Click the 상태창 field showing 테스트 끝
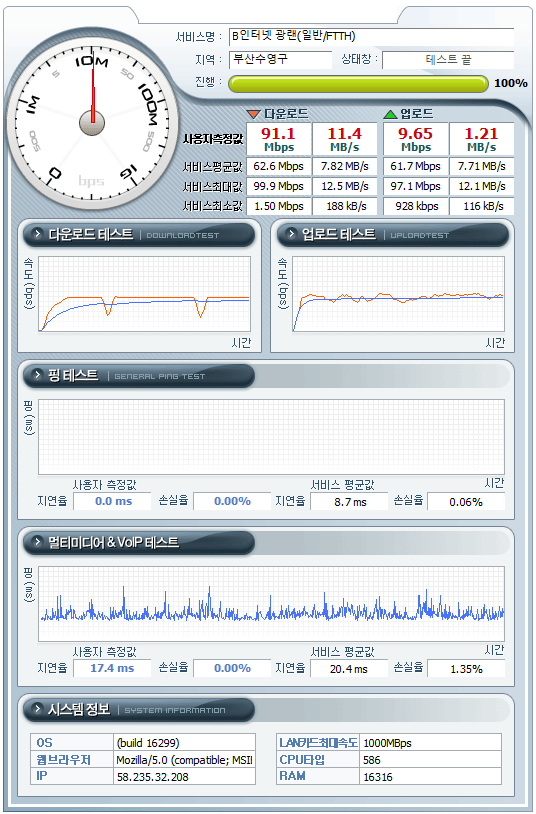The height and width of the screenshot is (814, 536). [448, 60]
